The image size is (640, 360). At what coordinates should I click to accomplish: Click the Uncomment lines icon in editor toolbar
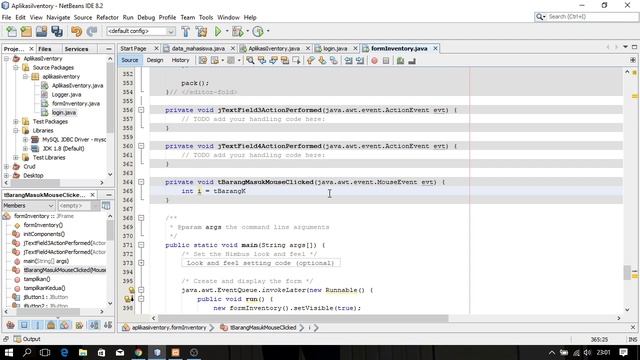[412, 60]
